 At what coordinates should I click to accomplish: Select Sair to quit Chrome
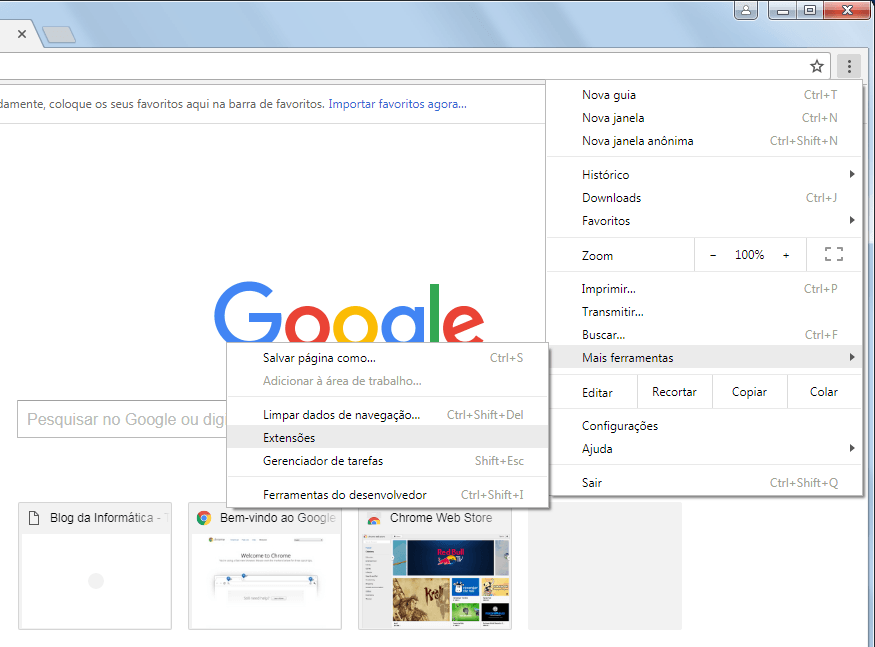[x=704, y=482]
